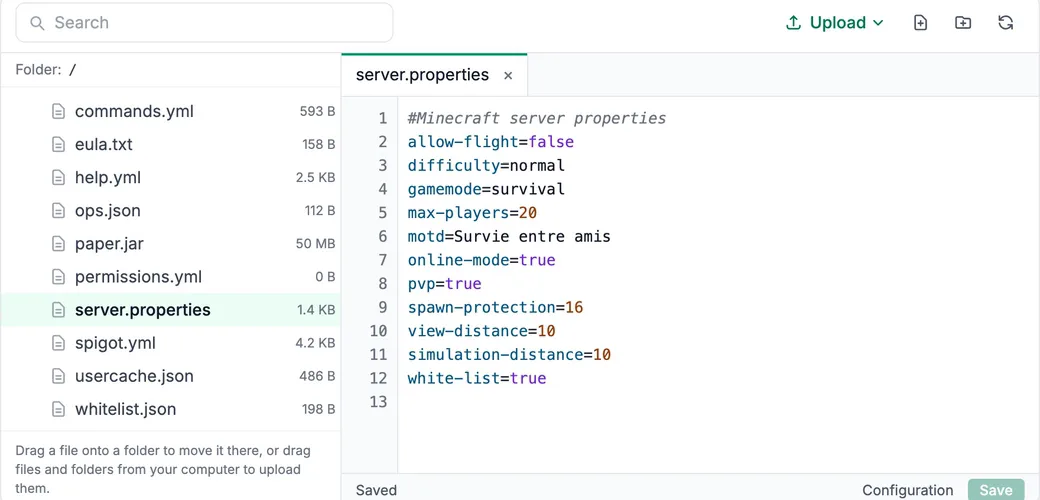Click the file icon beside commands.yml

point(59,111)
